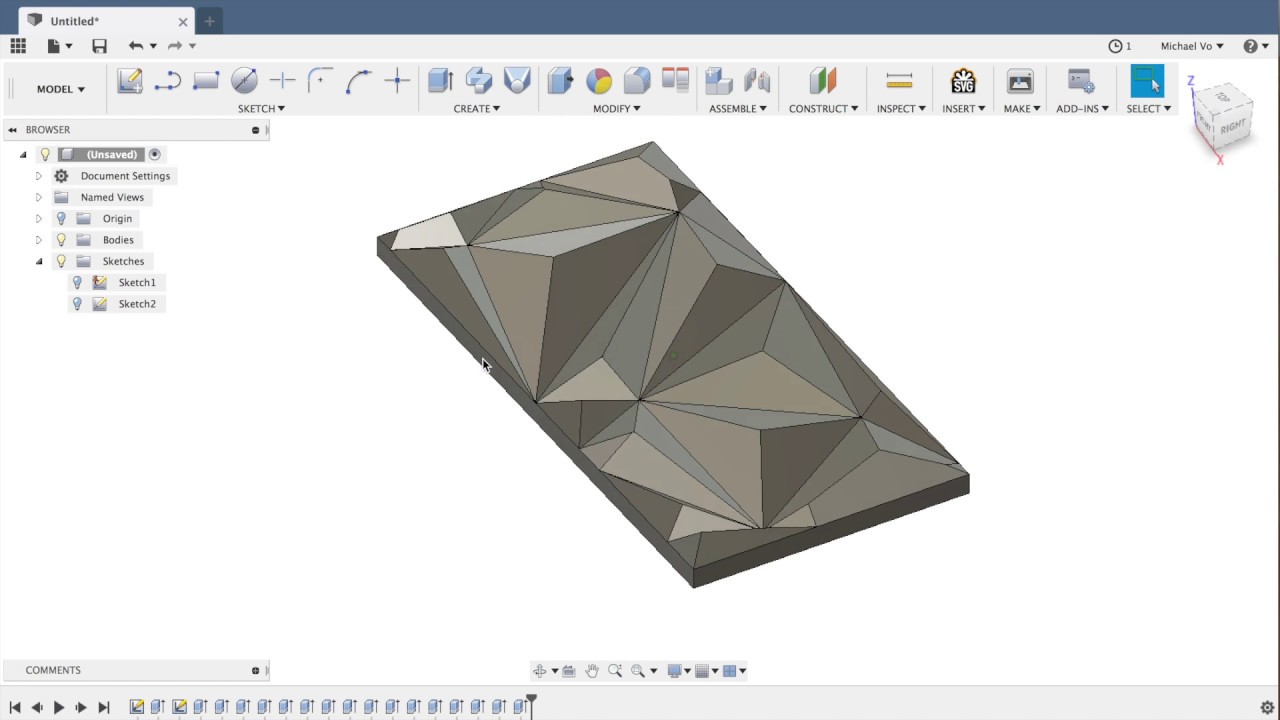Toggle root component visibility bulb

tap(45, 154)
